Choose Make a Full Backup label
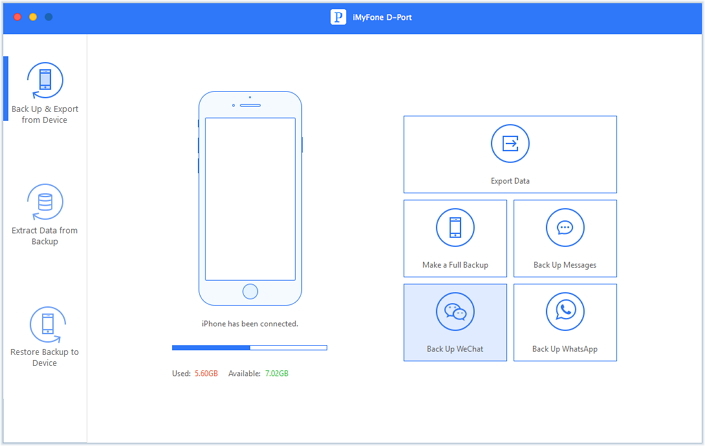The image size is (705, 446). point(455,265)
